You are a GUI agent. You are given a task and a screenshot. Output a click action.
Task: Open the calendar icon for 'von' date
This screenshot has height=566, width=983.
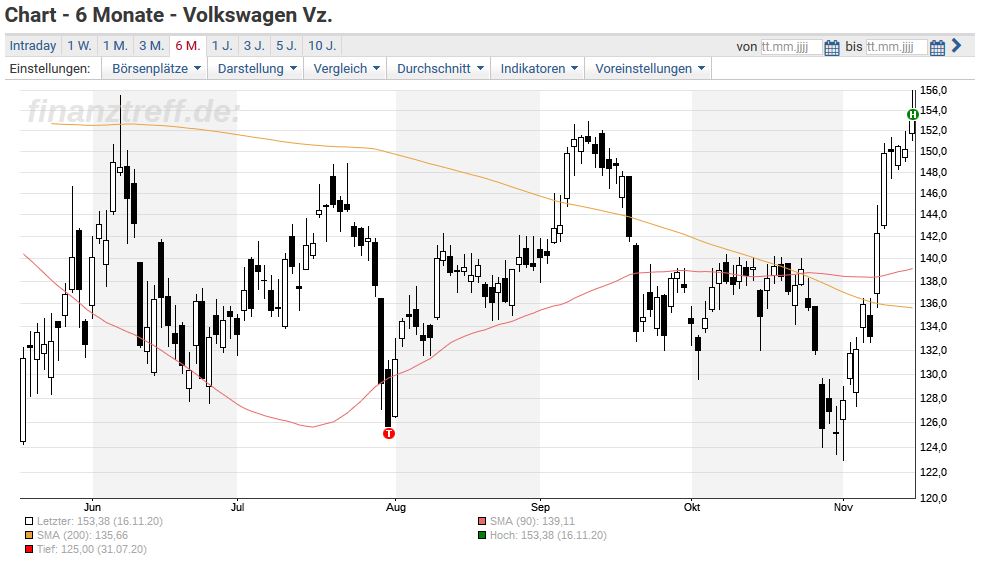click(831, 48)
